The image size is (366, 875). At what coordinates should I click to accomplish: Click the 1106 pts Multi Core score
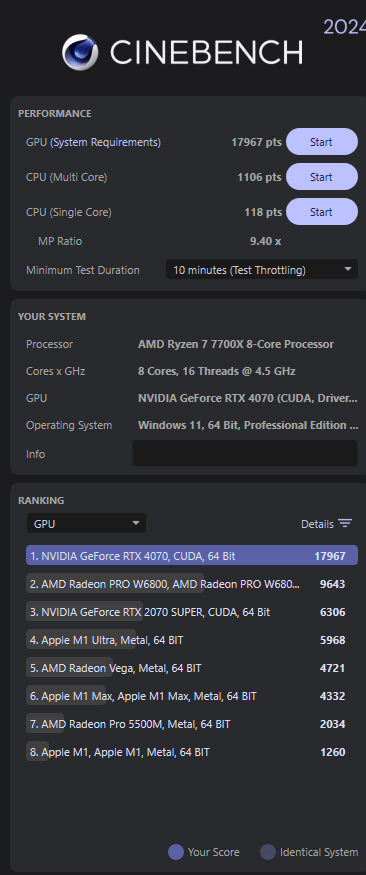point(259,177)
